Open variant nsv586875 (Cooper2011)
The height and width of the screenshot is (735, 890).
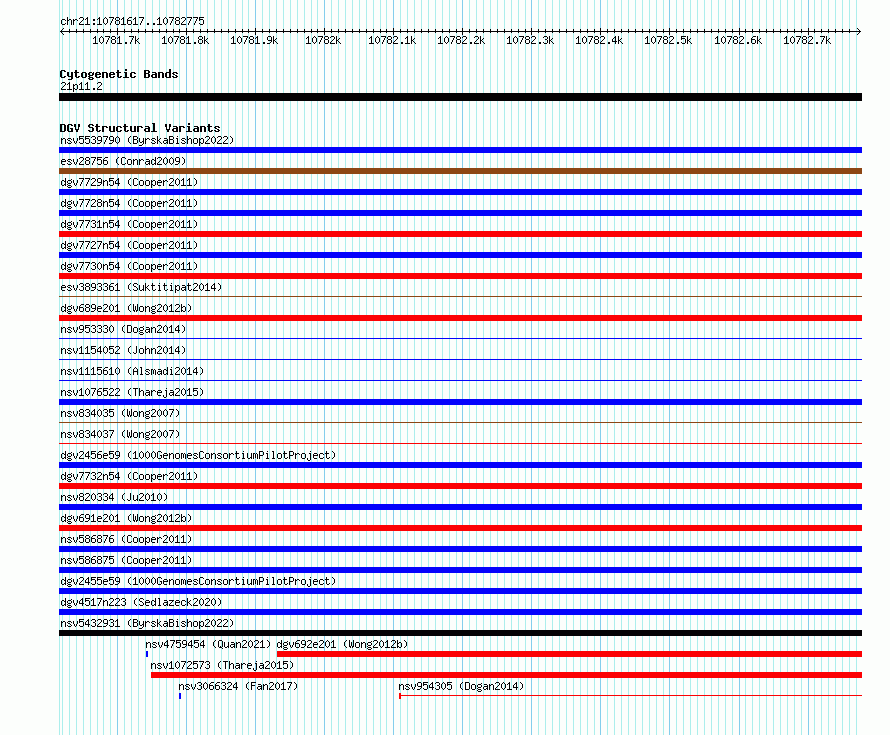click(126, 560)
